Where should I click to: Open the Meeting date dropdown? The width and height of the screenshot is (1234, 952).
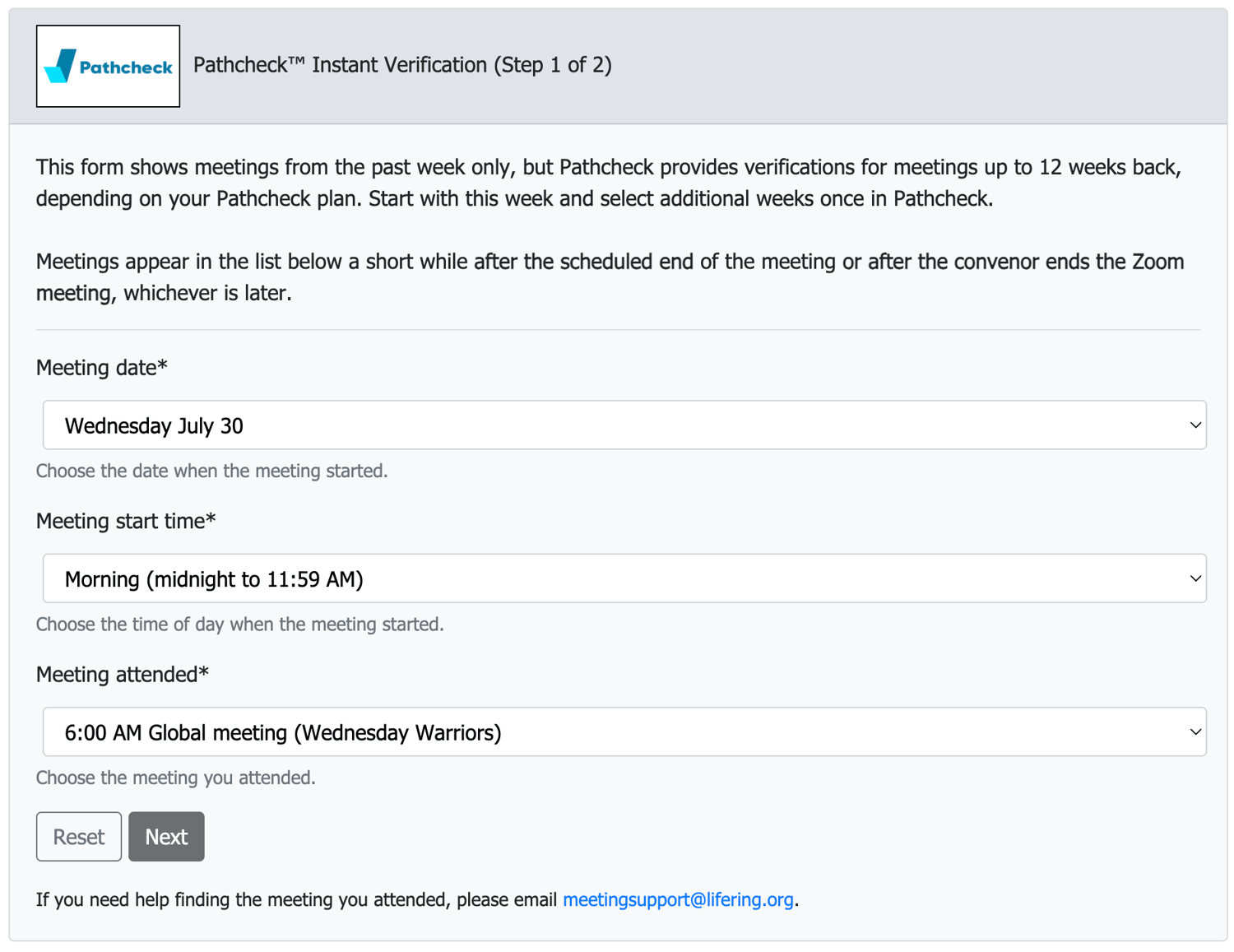pyautogui.click(x=624, y=425)
